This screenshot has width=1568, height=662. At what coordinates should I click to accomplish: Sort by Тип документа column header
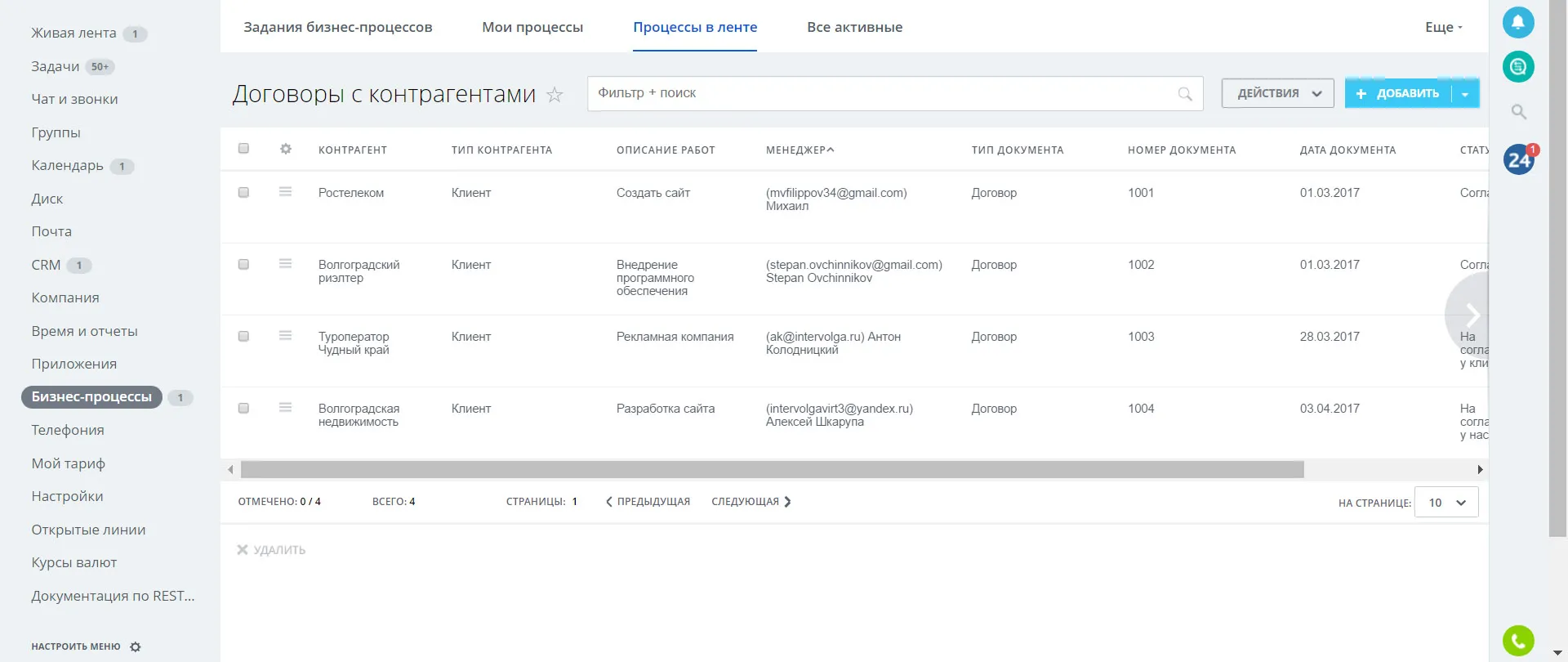pos(1017,150)
